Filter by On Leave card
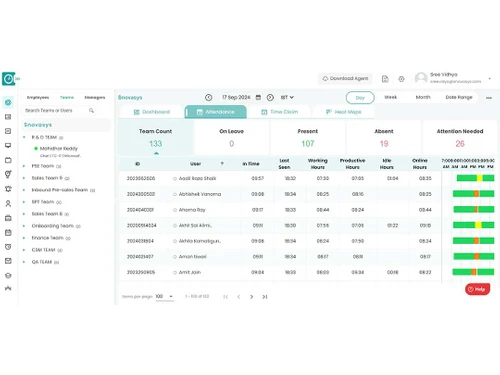Image resolution: width=500 pixels, height=375 pixels. (232, 138)
